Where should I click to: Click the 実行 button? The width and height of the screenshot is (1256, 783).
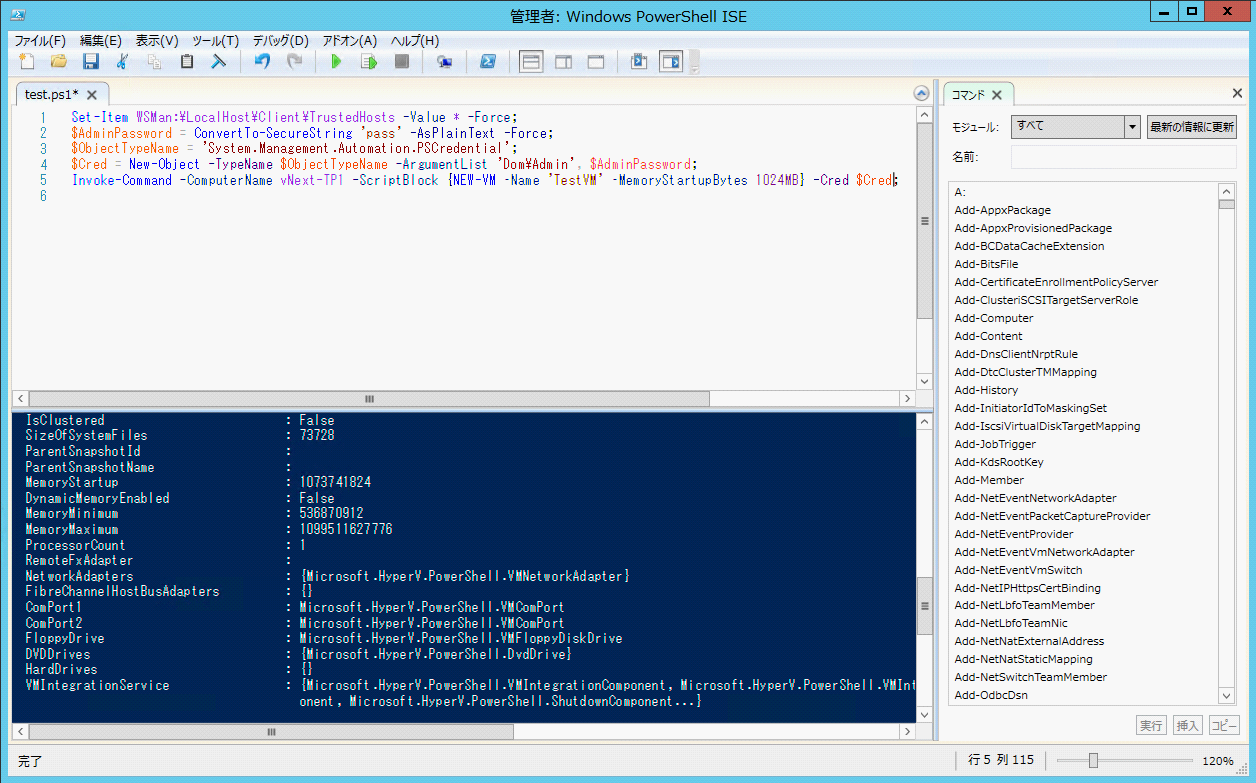pyautogui.click(x=1151, y=725)
